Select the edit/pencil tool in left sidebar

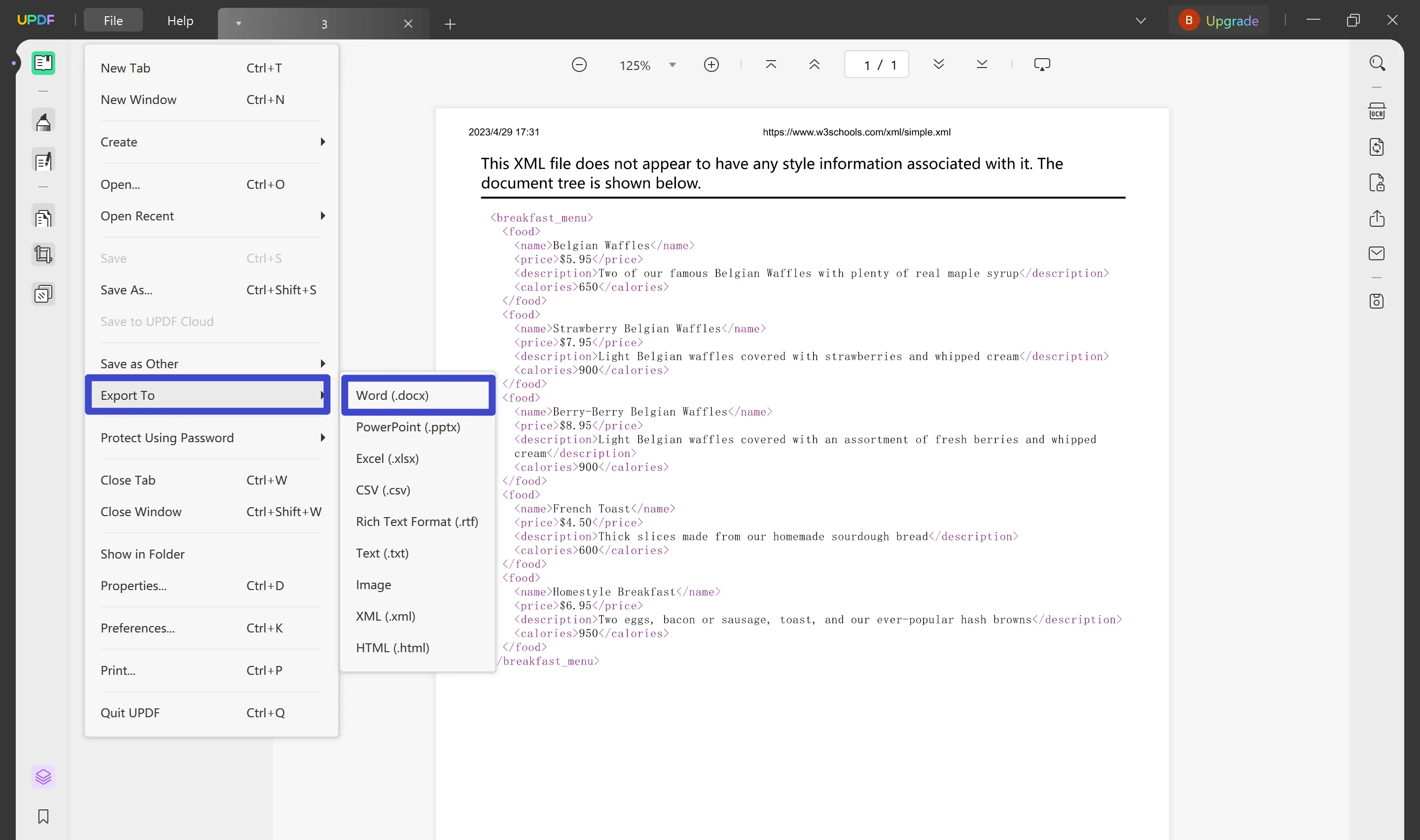click(43, 161)
